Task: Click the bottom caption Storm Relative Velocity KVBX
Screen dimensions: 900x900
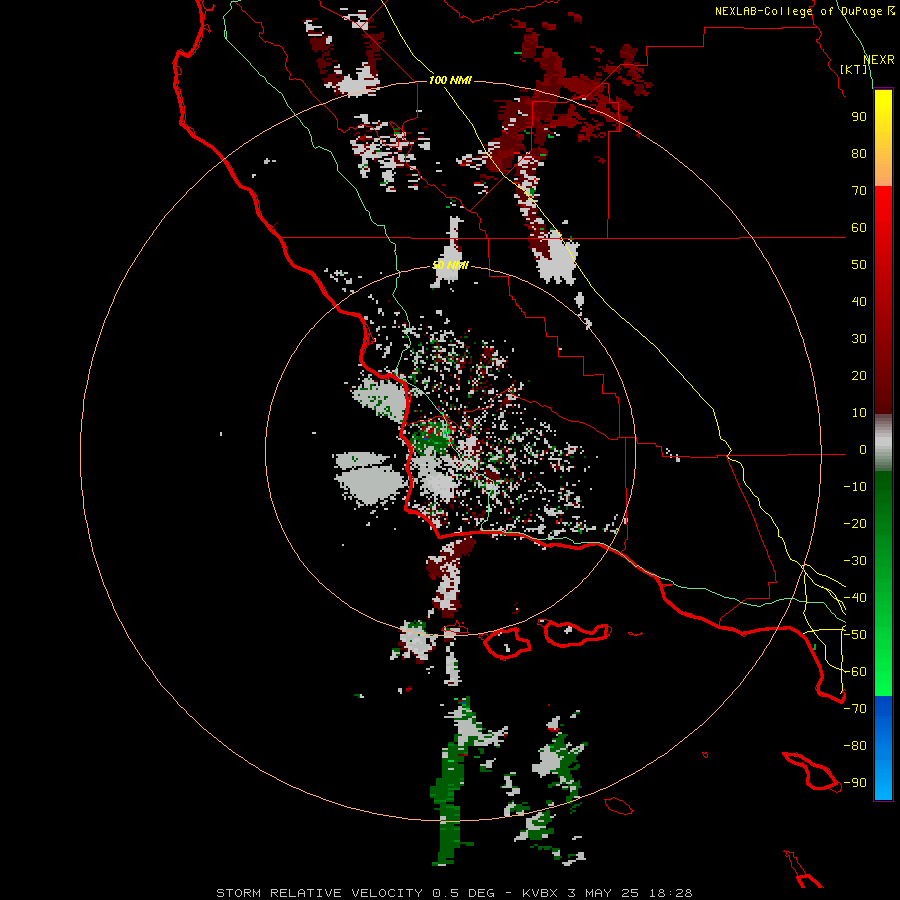Action: 454,893
